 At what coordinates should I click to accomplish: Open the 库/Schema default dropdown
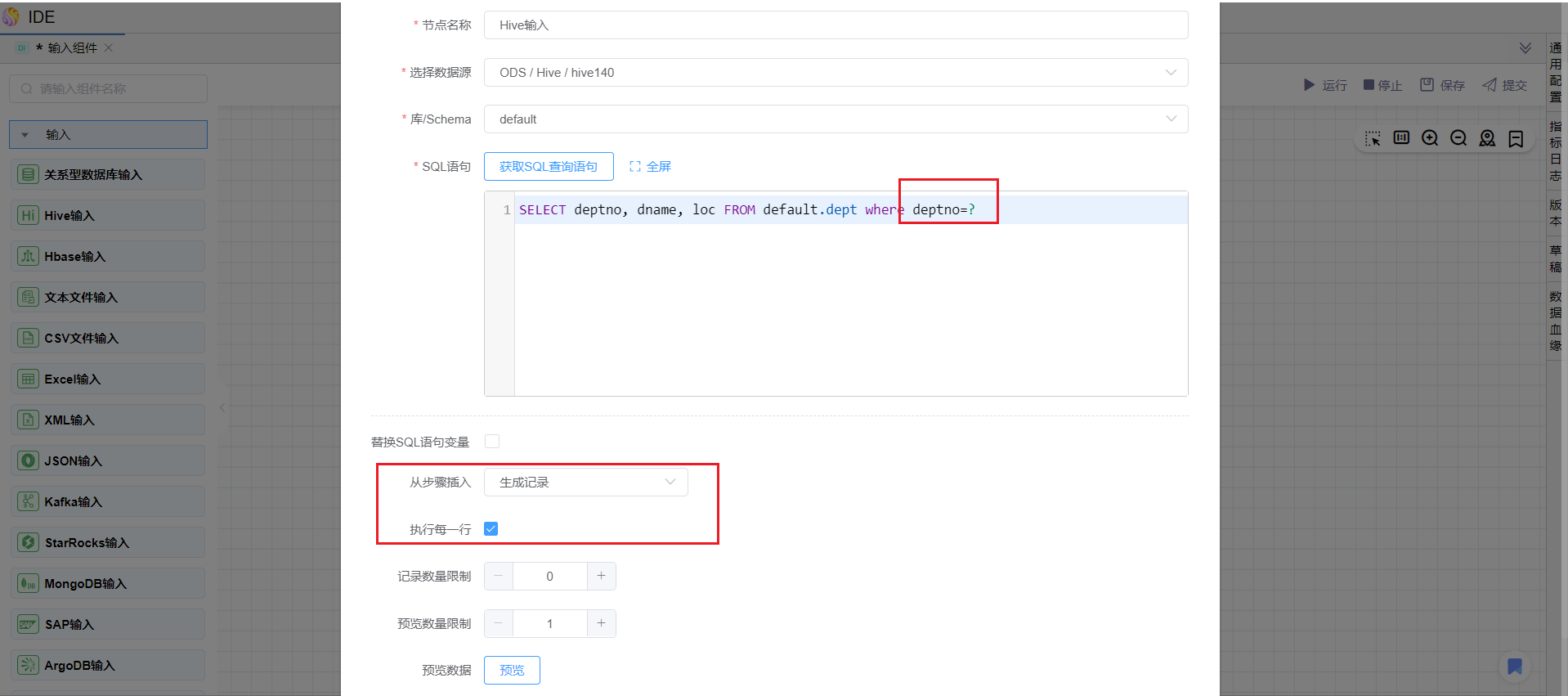tap(836, 119)
